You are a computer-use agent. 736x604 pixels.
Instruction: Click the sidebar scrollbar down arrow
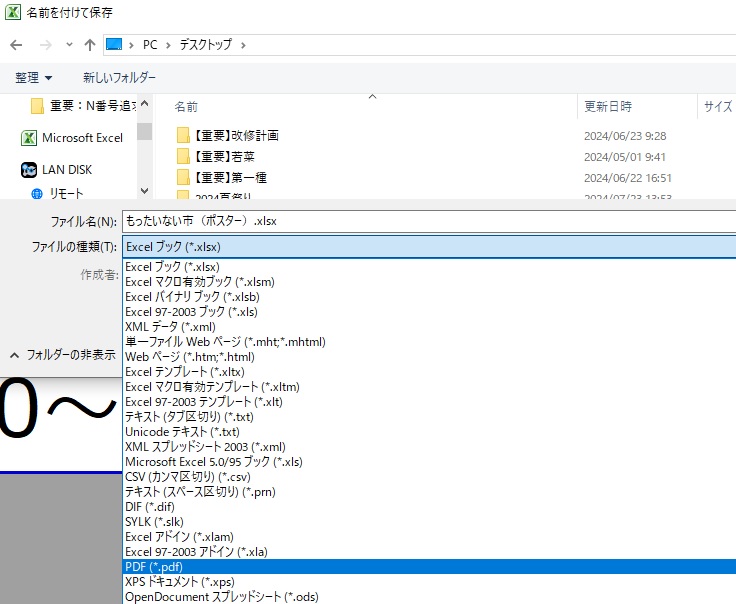click(x=145, y=190)
